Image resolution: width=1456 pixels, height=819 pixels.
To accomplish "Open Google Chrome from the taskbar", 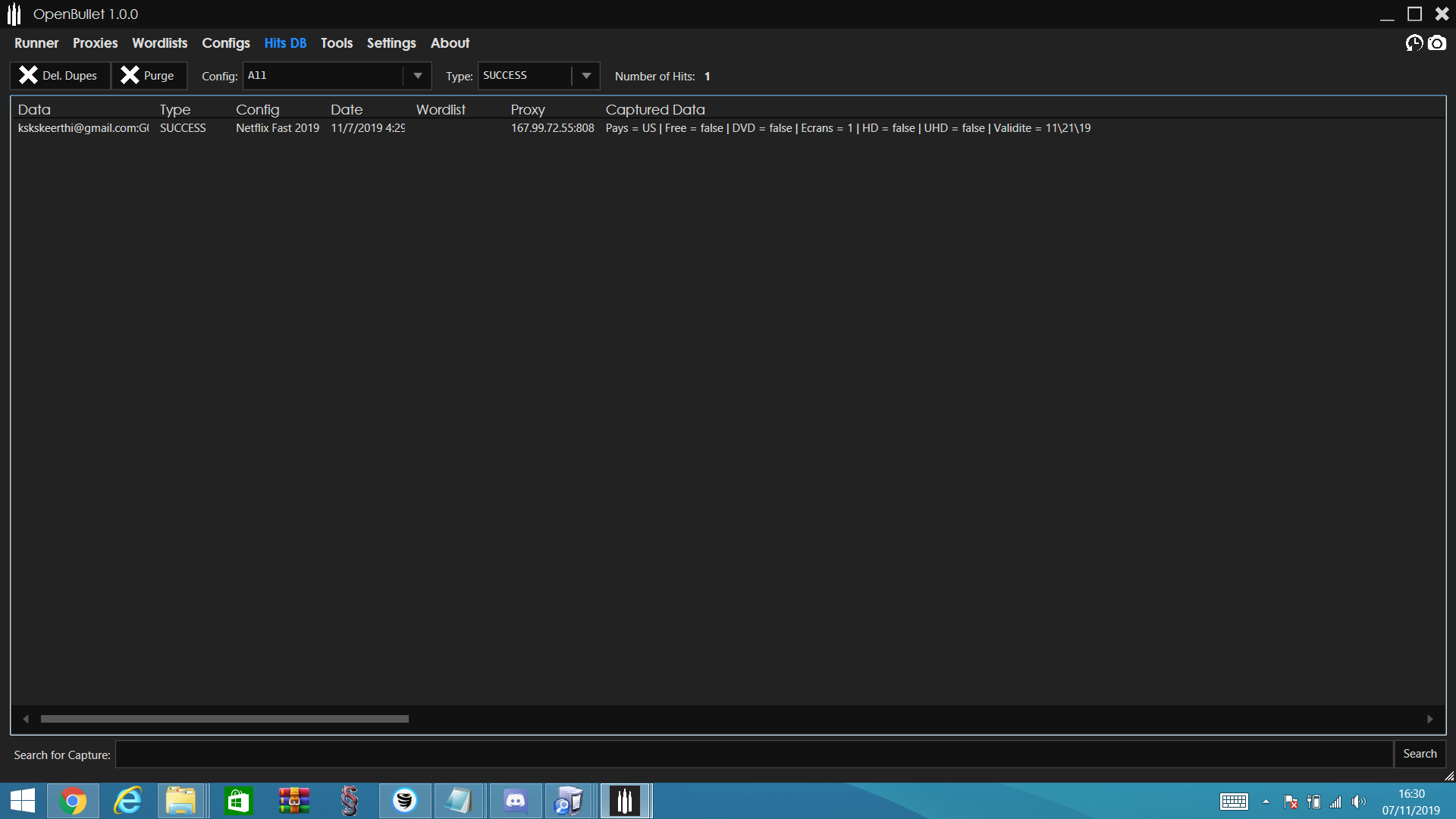I will tap(73, 801).
